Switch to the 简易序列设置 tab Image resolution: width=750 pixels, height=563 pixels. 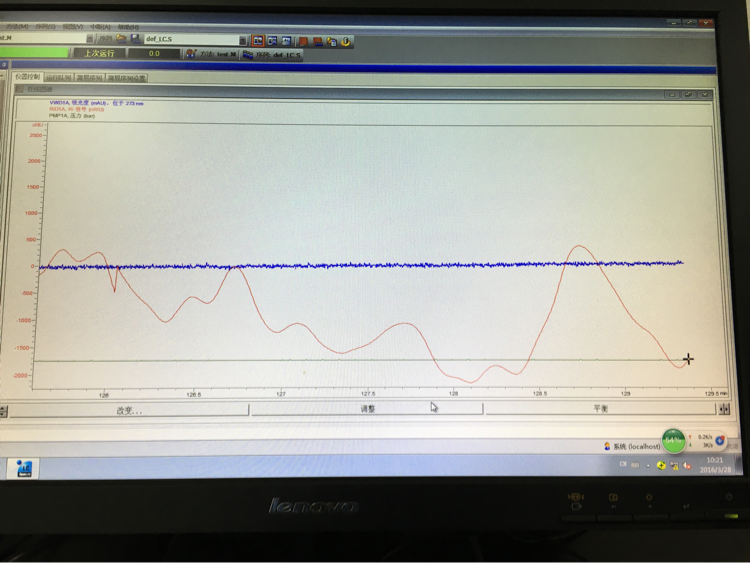coord(126,78)
